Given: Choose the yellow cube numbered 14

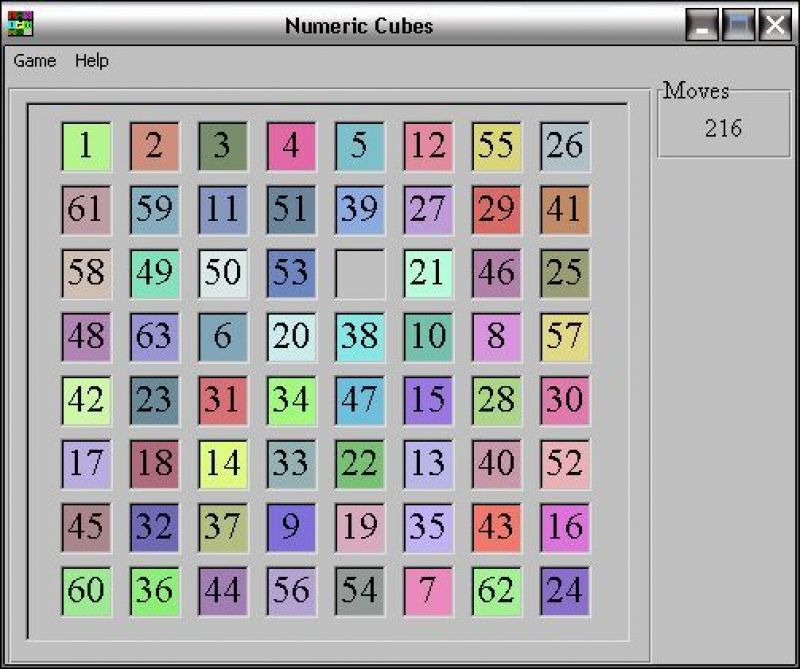Looking at the screenshot, I should (x=223, y=465).
